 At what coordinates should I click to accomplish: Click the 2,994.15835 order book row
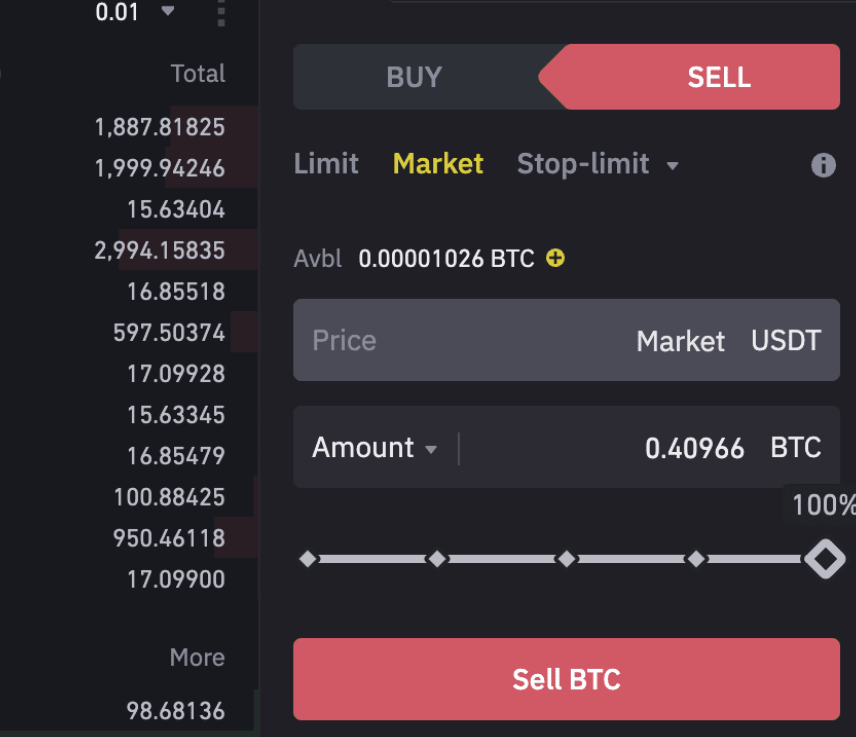[160, 250]
